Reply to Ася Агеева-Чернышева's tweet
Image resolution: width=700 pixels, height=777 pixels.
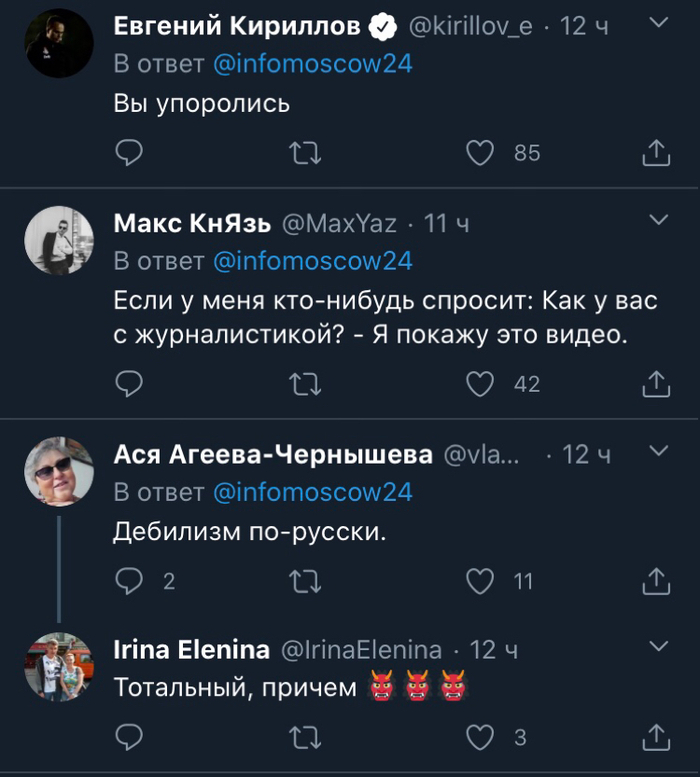129,580
